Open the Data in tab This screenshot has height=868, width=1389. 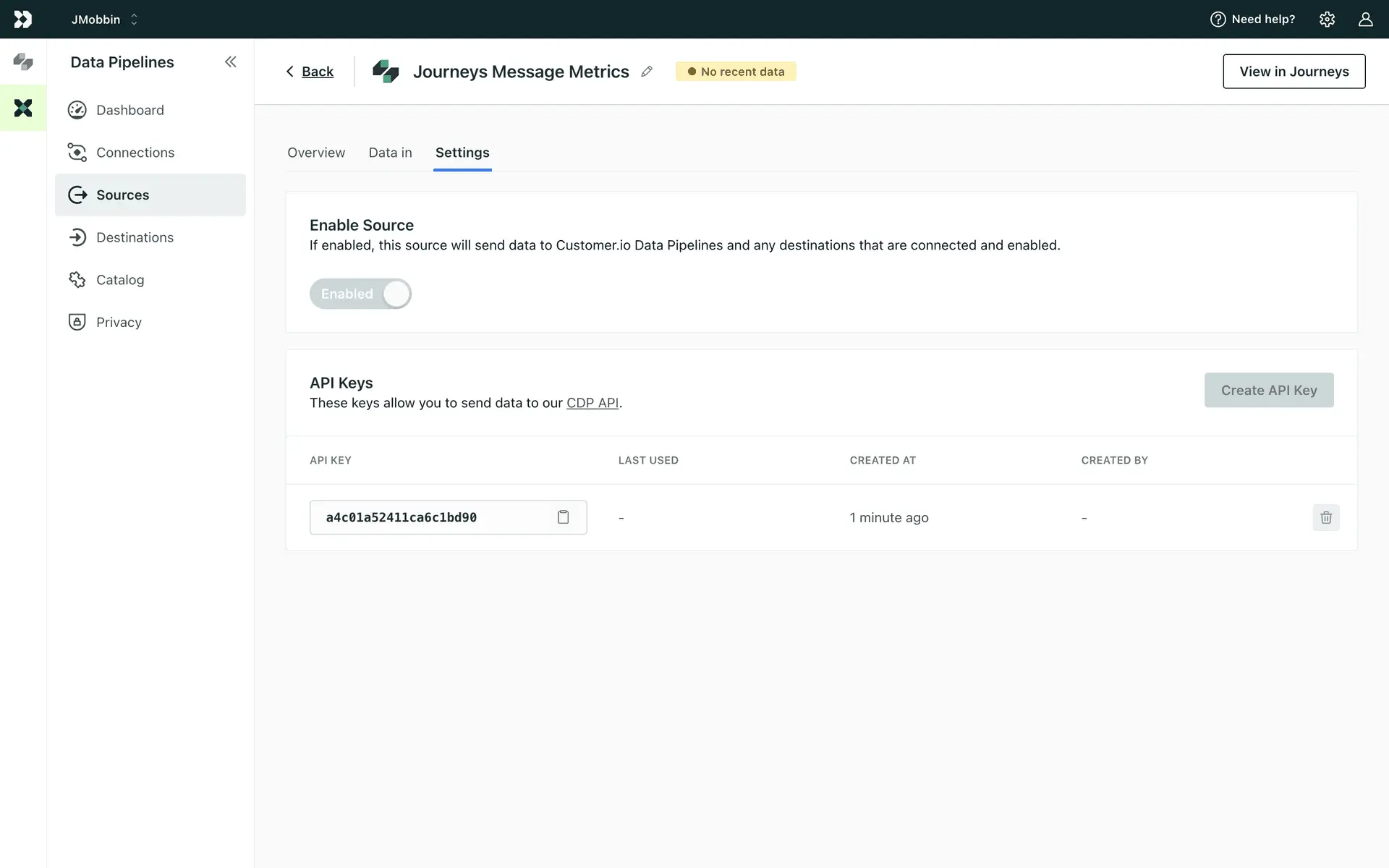[390, 153]
